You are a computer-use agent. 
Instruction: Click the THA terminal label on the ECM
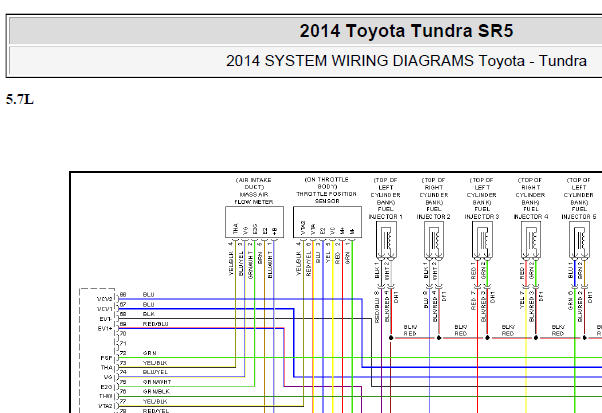click(106, 368)
